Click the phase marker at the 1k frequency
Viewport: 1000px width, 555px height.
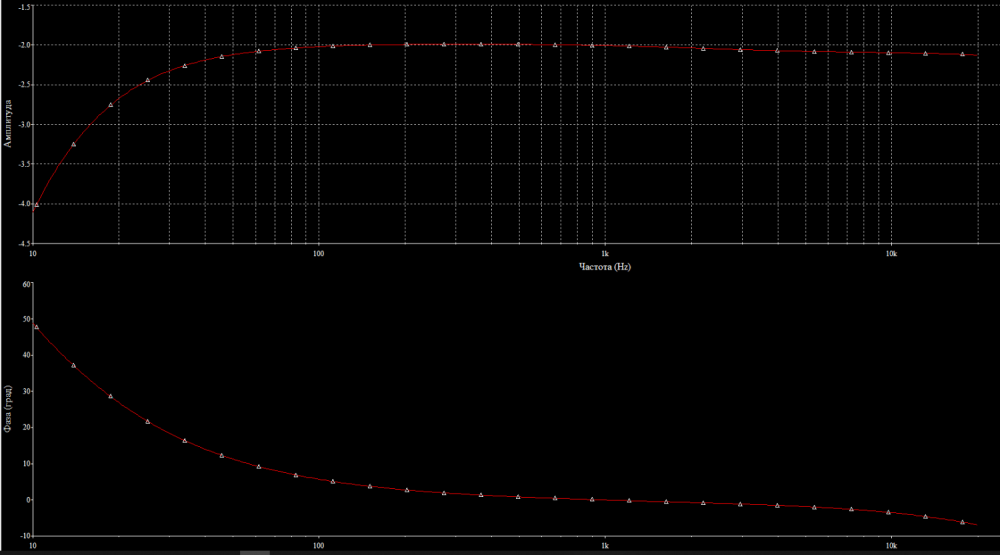coord(592,499)
